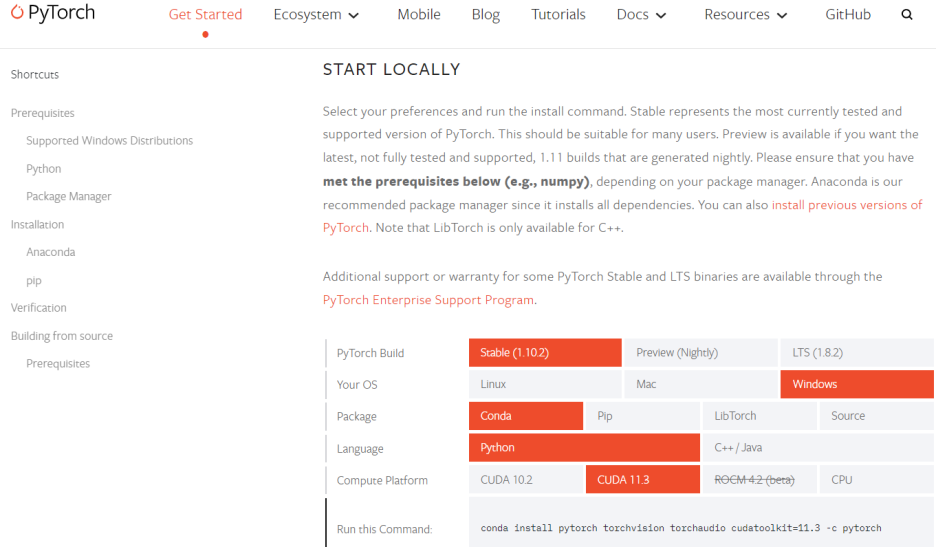Jump to Prerequisites under Building from source

58,363
